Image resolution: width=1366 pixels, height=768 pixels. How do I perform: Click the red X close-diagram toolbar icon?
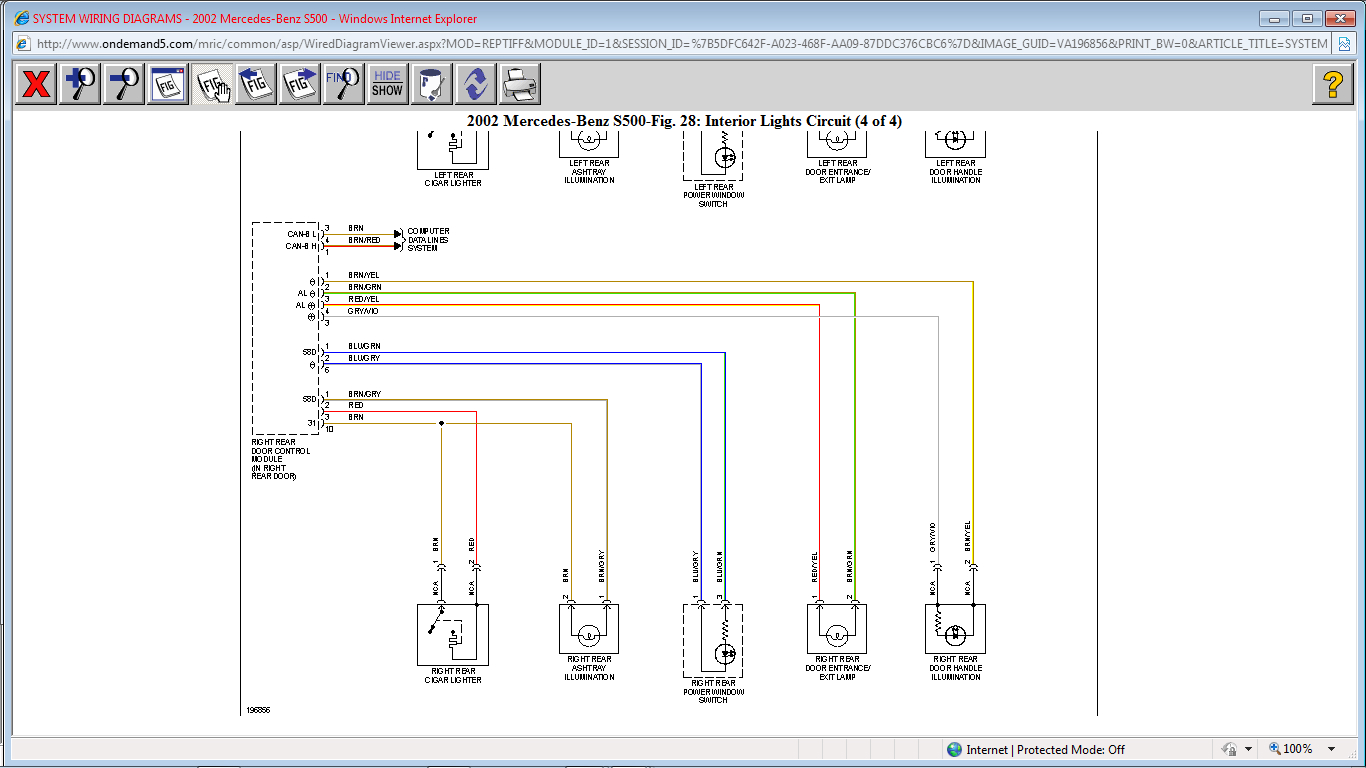(x=36, y=84)
